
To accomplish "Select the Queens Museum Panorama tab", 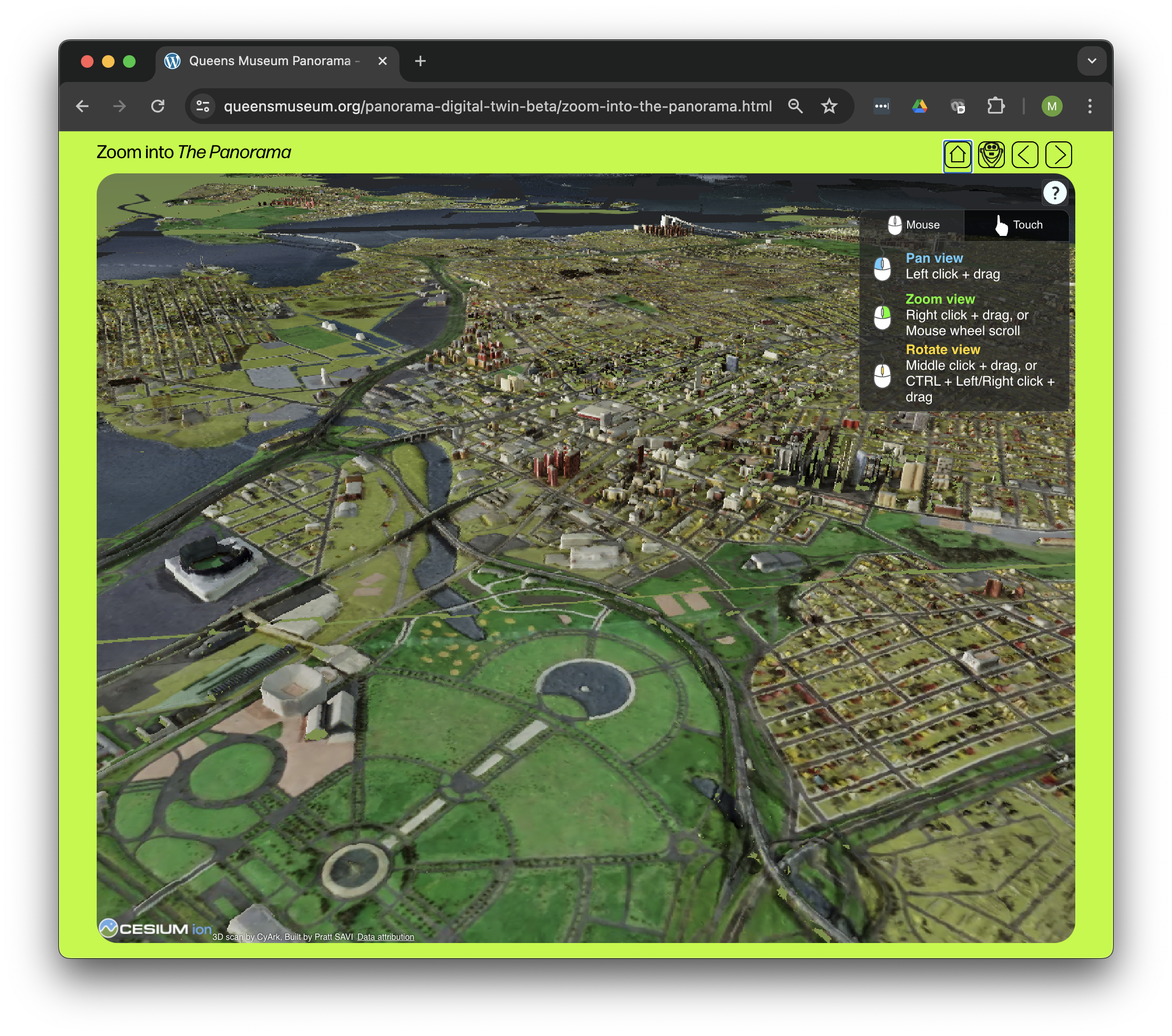I will (276, 61).
